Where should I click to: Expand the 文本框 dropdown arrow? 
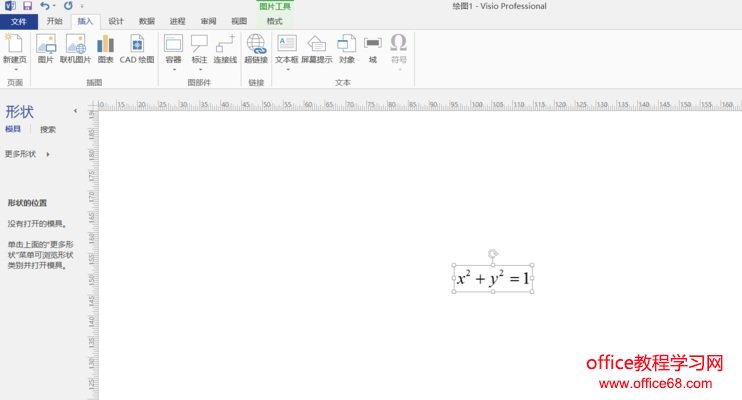[x=287, y=70]
